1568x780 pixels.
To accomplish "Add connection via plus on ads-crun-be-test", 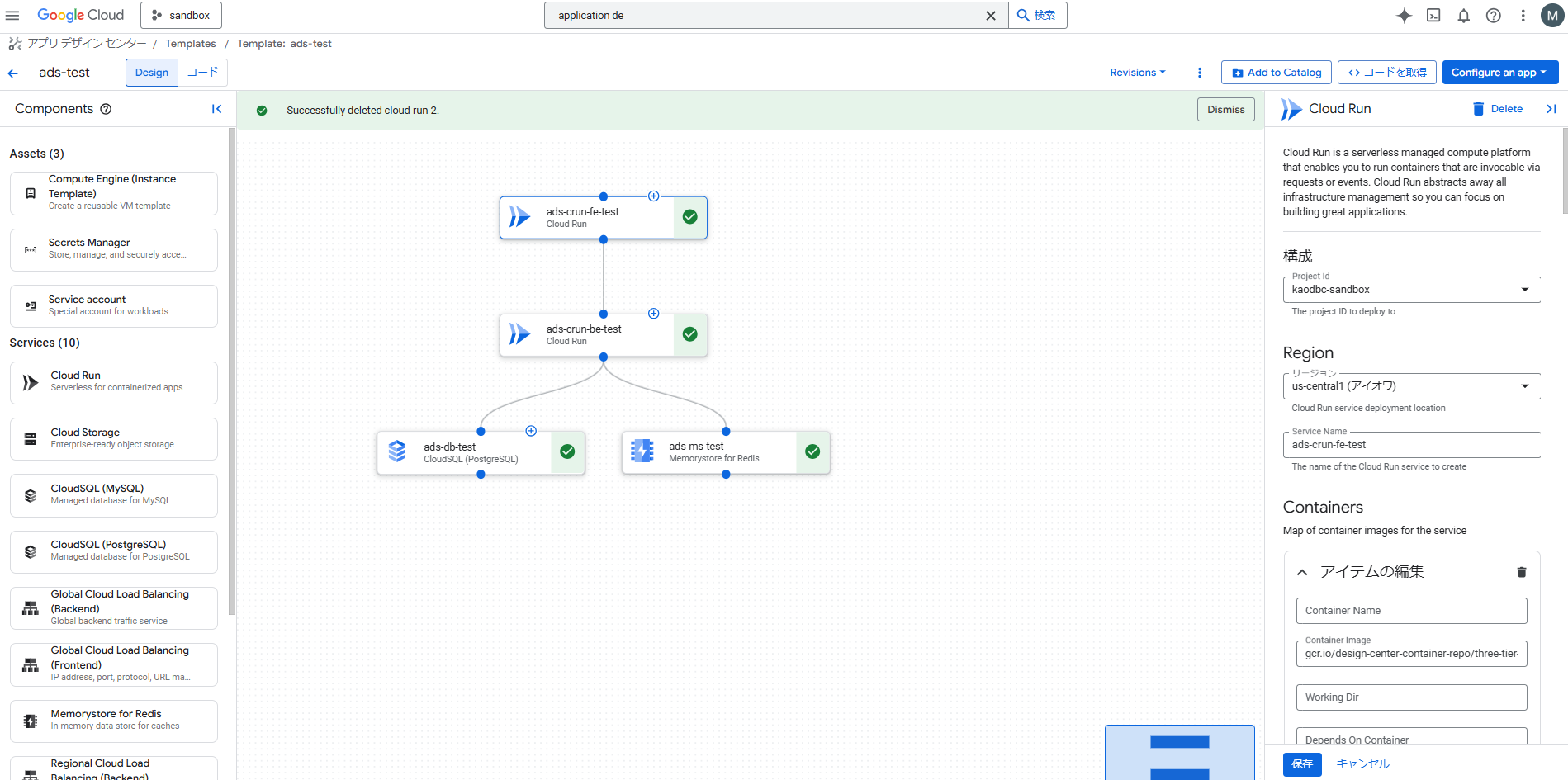I will [x=653, y=314].
